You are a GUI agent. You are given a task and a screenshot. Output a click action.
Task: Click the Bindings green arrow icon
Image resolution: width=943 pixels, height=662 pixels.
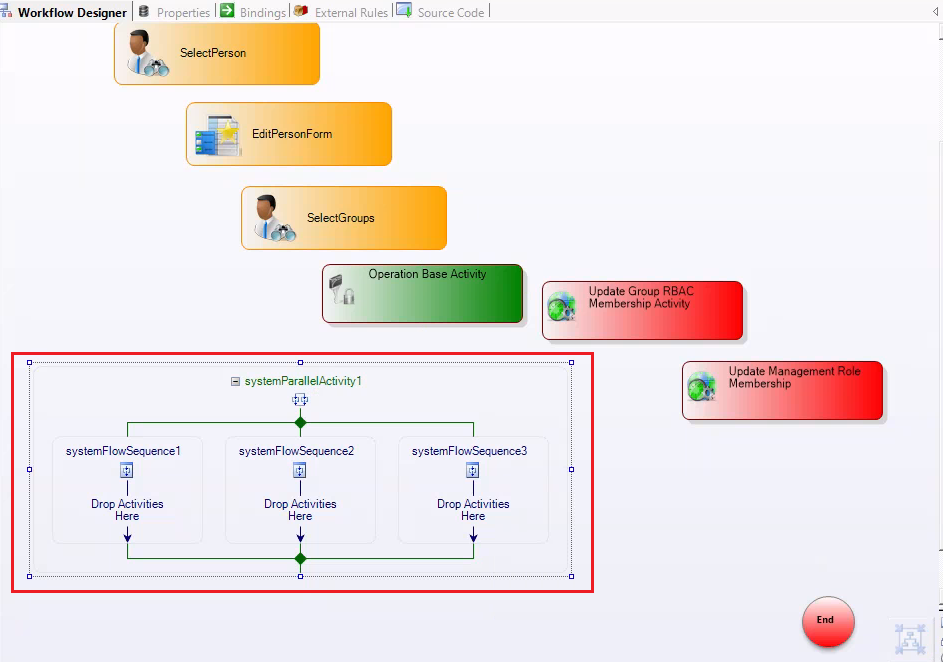pos(227,11)
